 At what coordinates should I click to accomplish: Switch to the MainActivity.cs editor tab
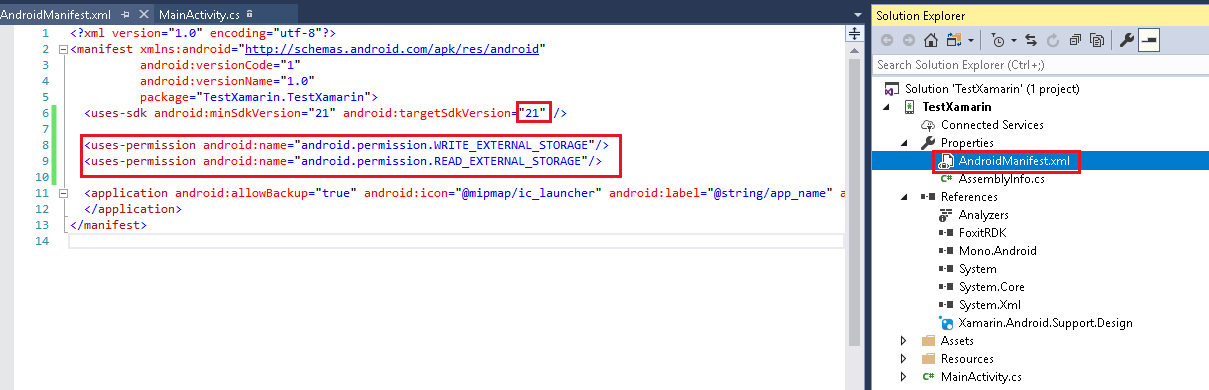pos(198,16)
